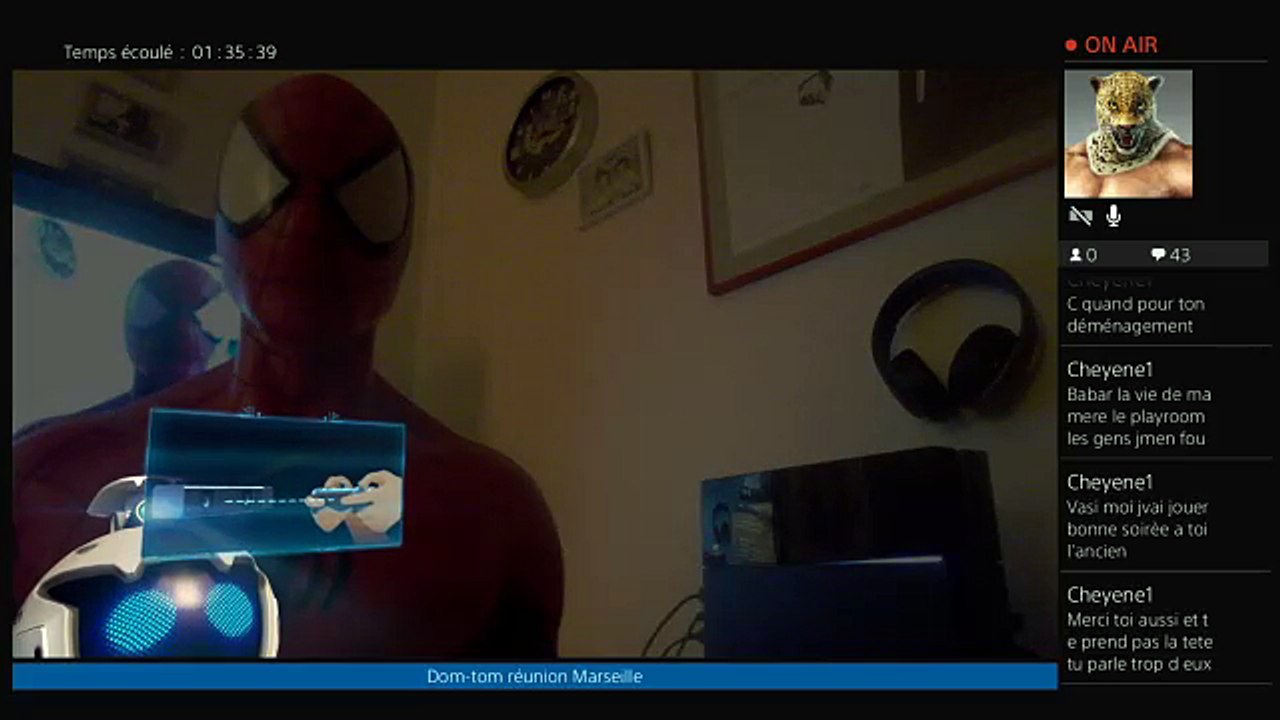This screenshot has width=1280, height=720.
Task: Click the floating holographic controller panel
Action: click(274, 483)
